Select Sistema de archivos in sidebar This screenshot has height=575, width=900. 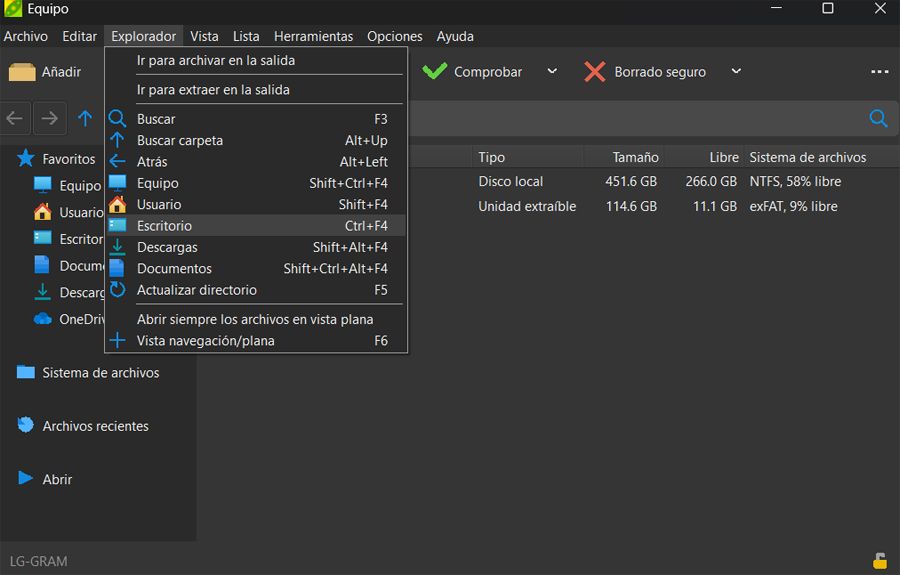click(x=100, y=372)
